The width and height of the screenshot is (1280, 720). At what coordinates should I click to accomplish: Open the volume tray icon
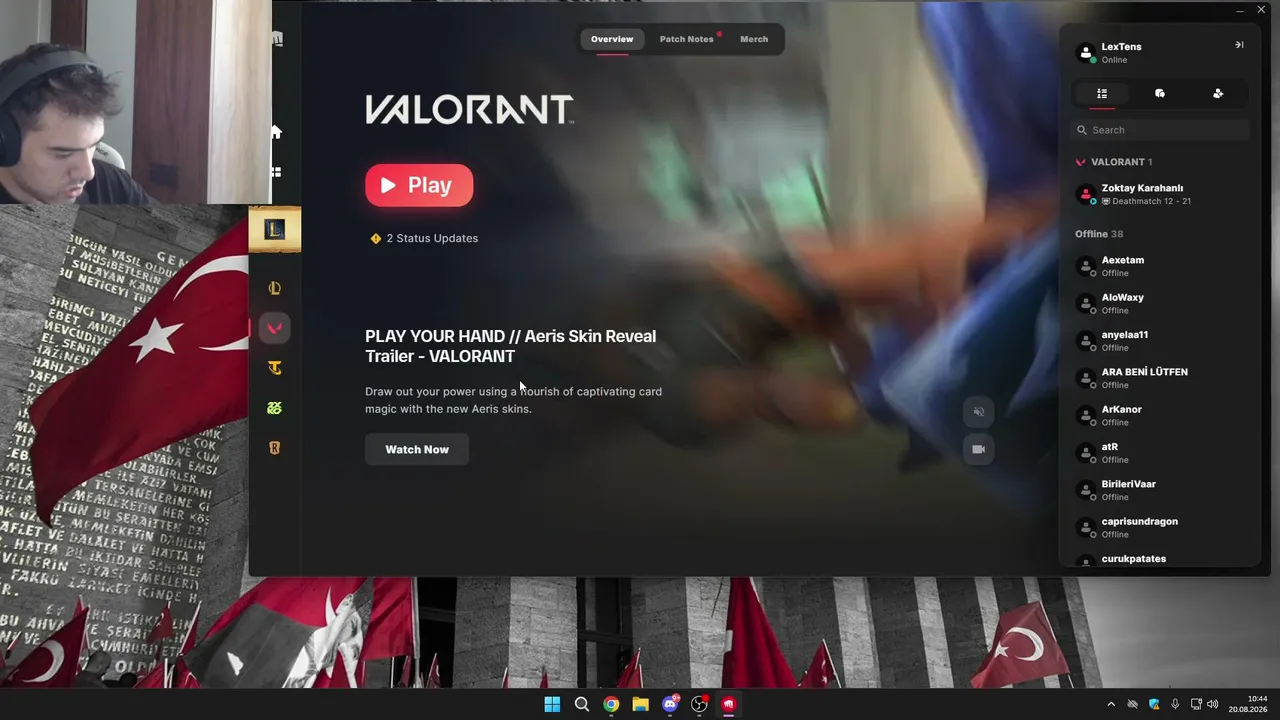(x=1213, y=704)
